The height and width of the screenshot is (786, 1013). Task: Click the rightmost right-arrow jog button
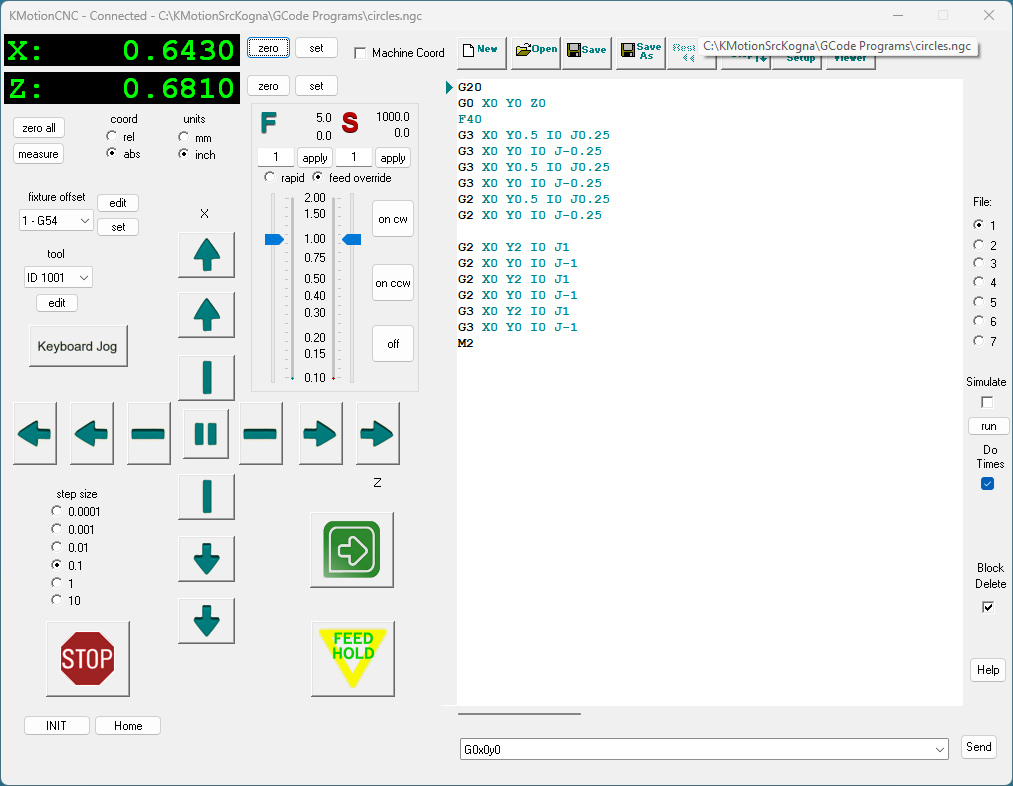coord(378,433)
